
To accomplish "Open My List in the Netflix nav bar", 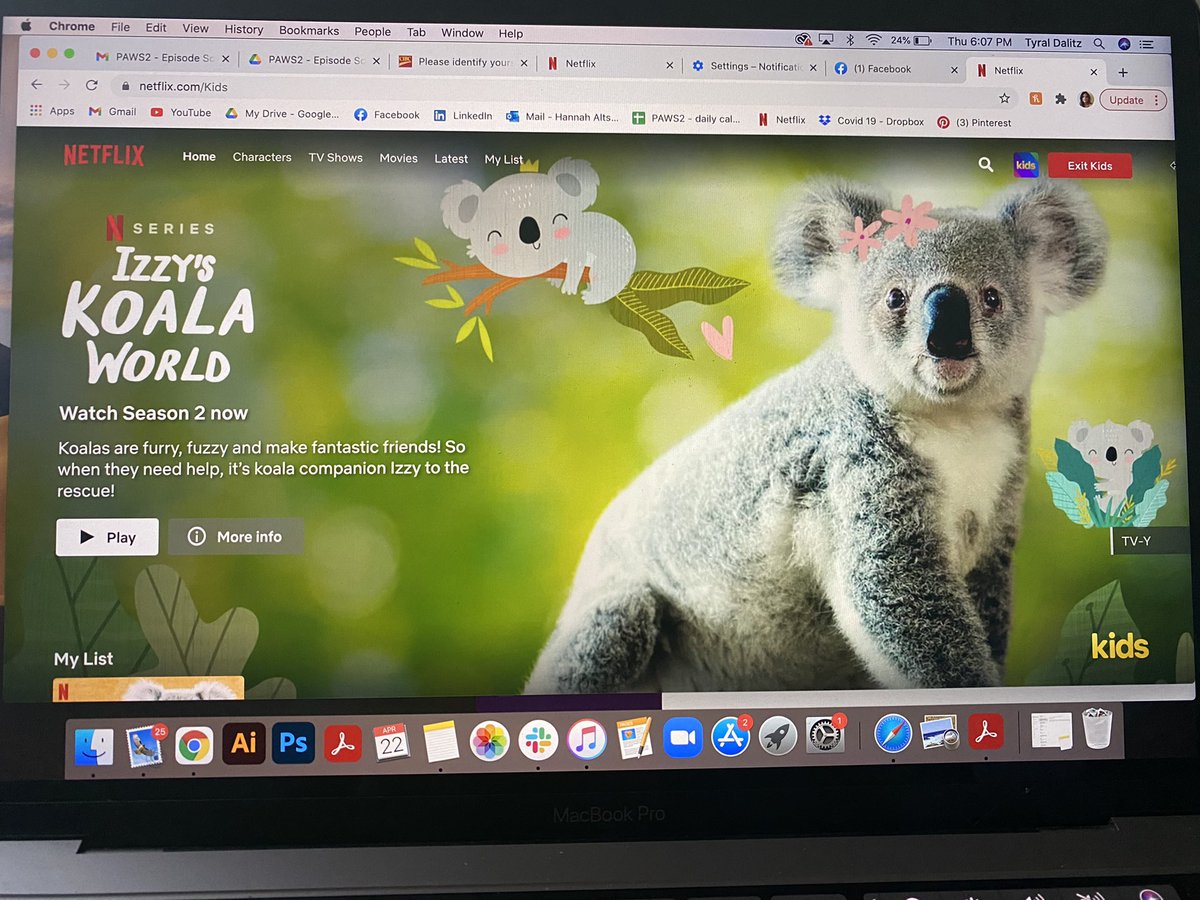I will 504,159.
